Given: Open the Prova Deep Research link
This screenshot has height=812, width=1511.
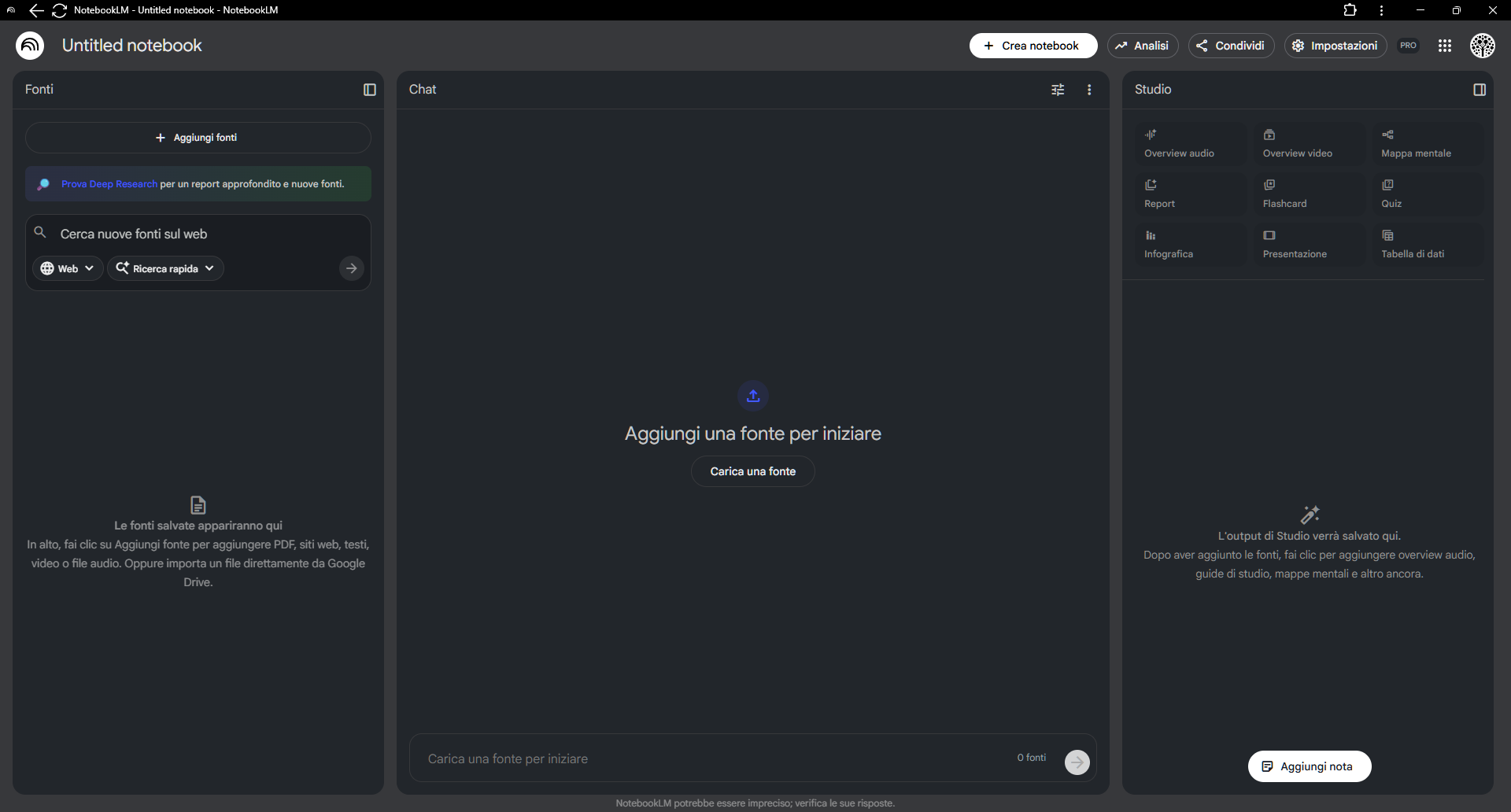Looking at the screenshot, I should point(109,184).
